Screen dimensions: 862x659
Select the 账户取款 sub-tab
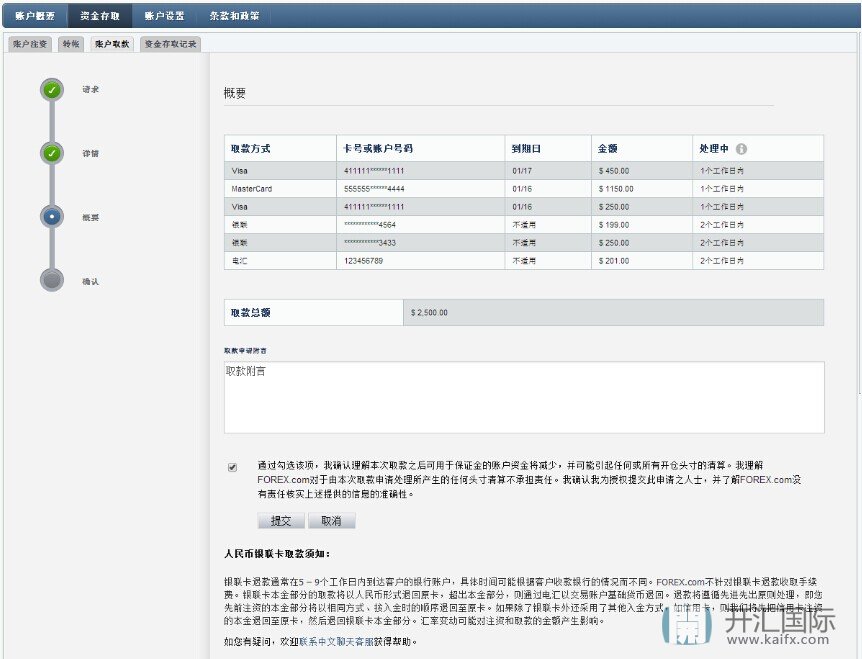click(x=112, y=44)
